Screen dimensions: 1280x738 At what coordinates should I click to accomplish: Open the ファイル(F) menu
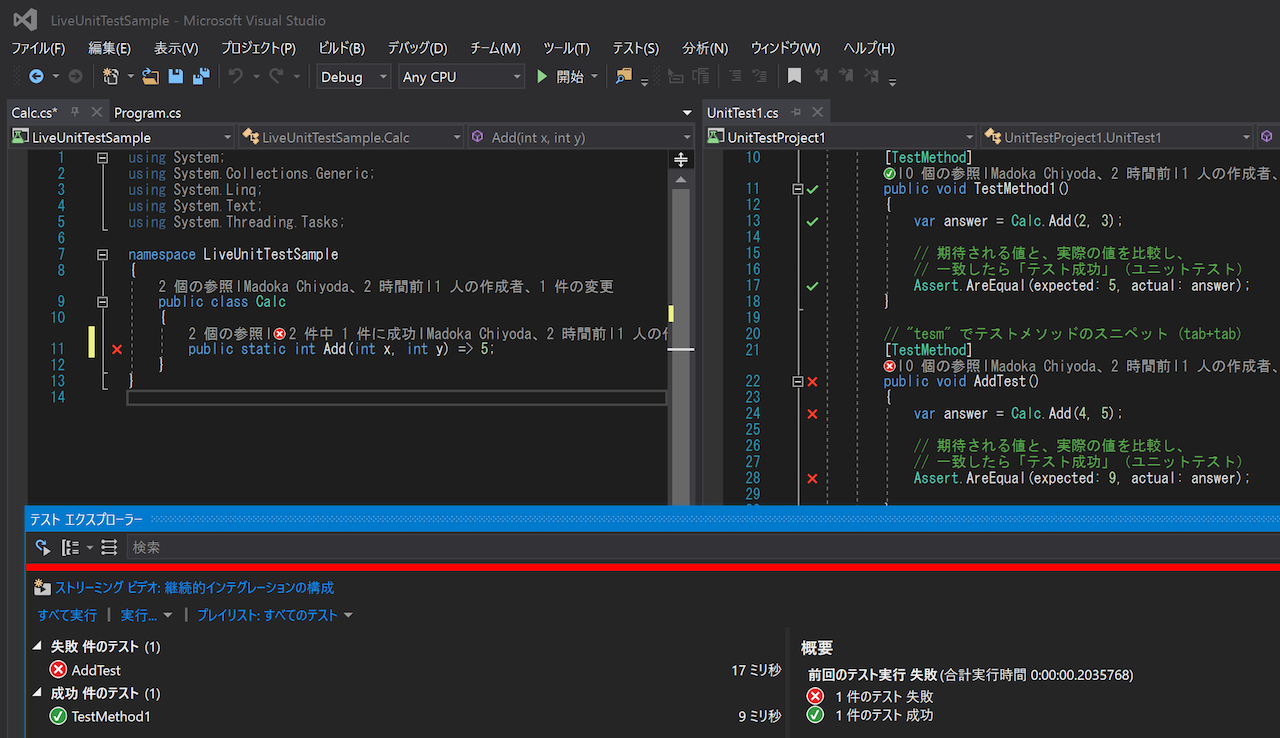pyautogui.click(x=38, y=48)
